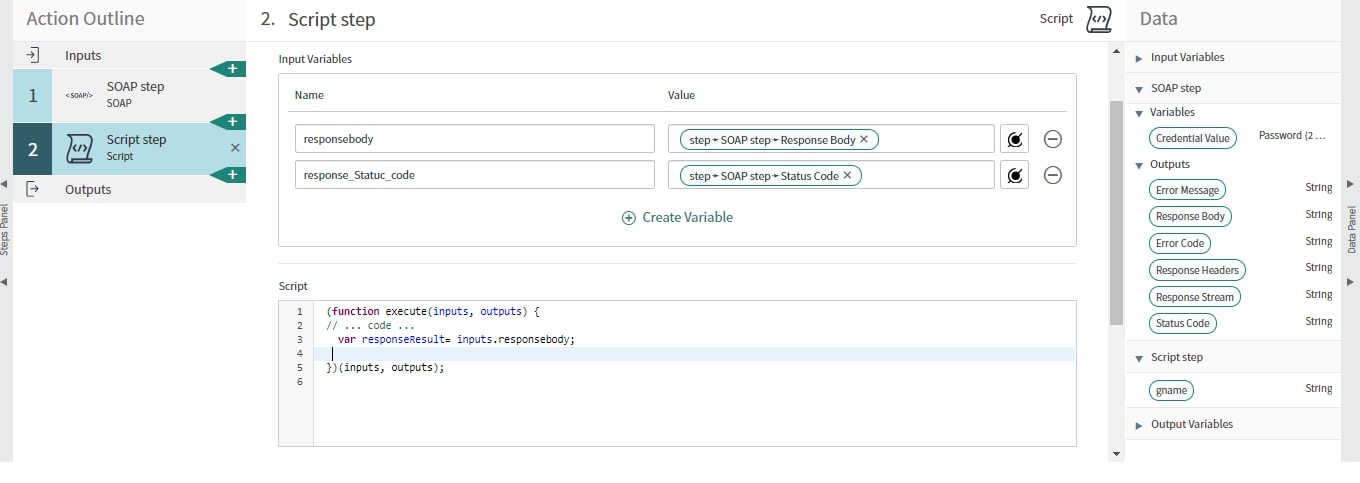Remove the responsebody variable row
1360x483 pixels.
pyautogui.click(x=1052, y=139)
